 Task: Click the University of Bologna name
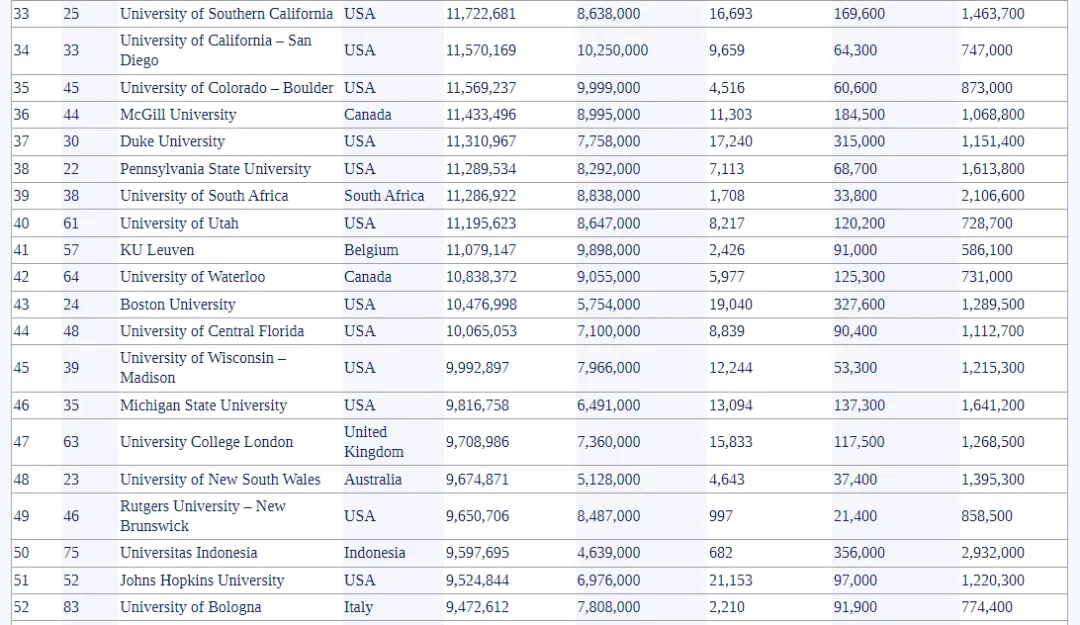click(x=190, y=607)
